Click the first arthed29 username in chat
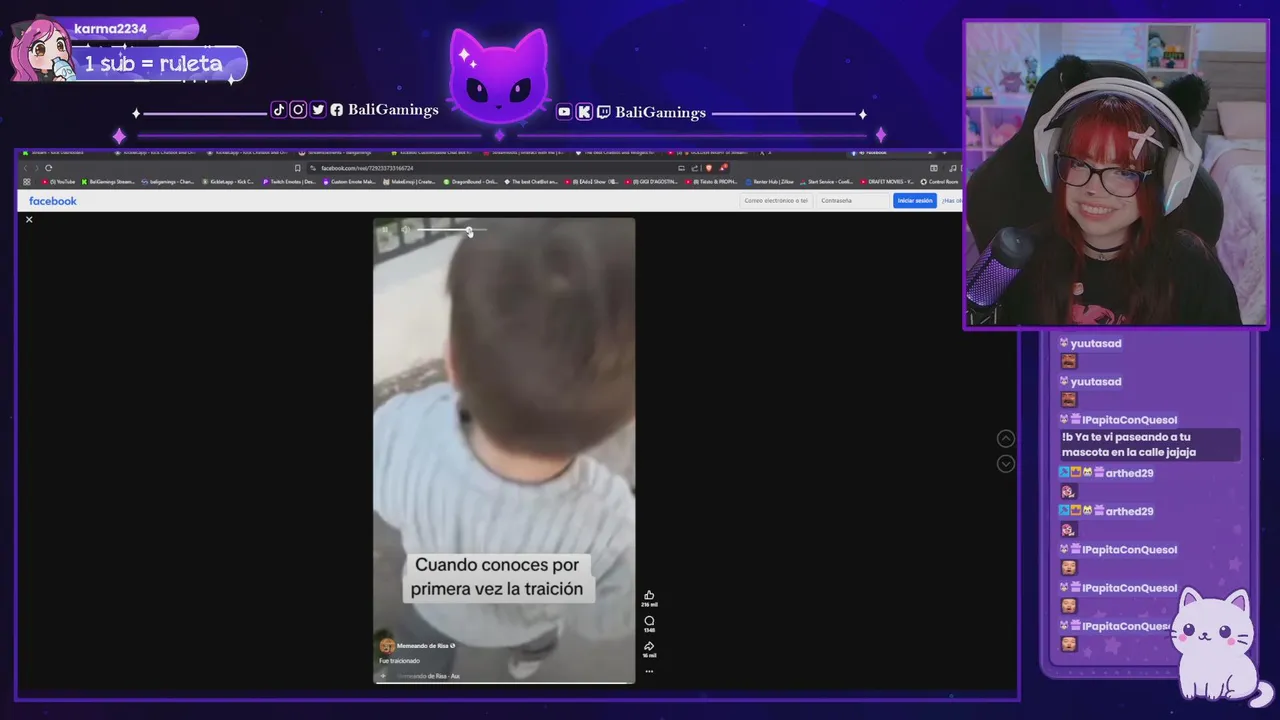The image size is (1280, 720). pyautogui.click(x=1129, y=473)
